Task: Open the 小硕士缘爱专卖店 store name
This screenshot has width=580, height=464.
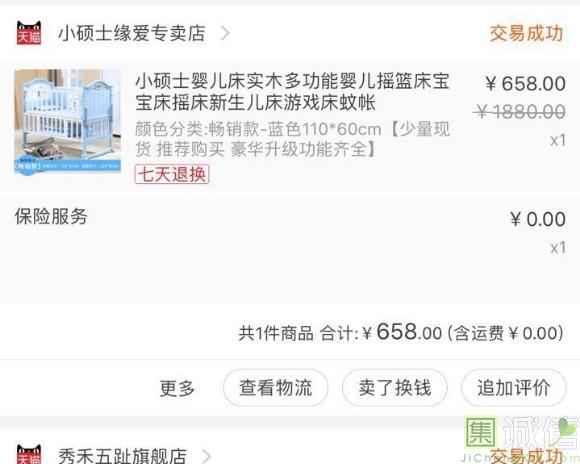Action: click(132, 33)
